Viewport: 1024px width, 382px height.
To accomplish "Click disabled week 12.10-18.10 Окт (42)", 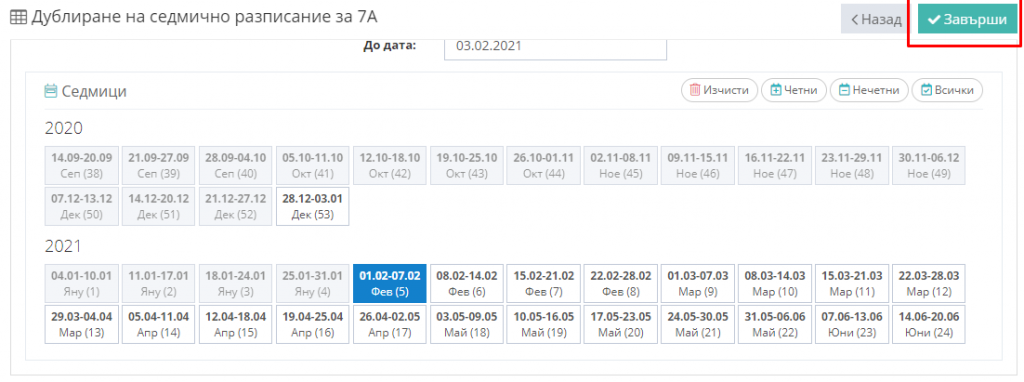I will coord(389,165).
